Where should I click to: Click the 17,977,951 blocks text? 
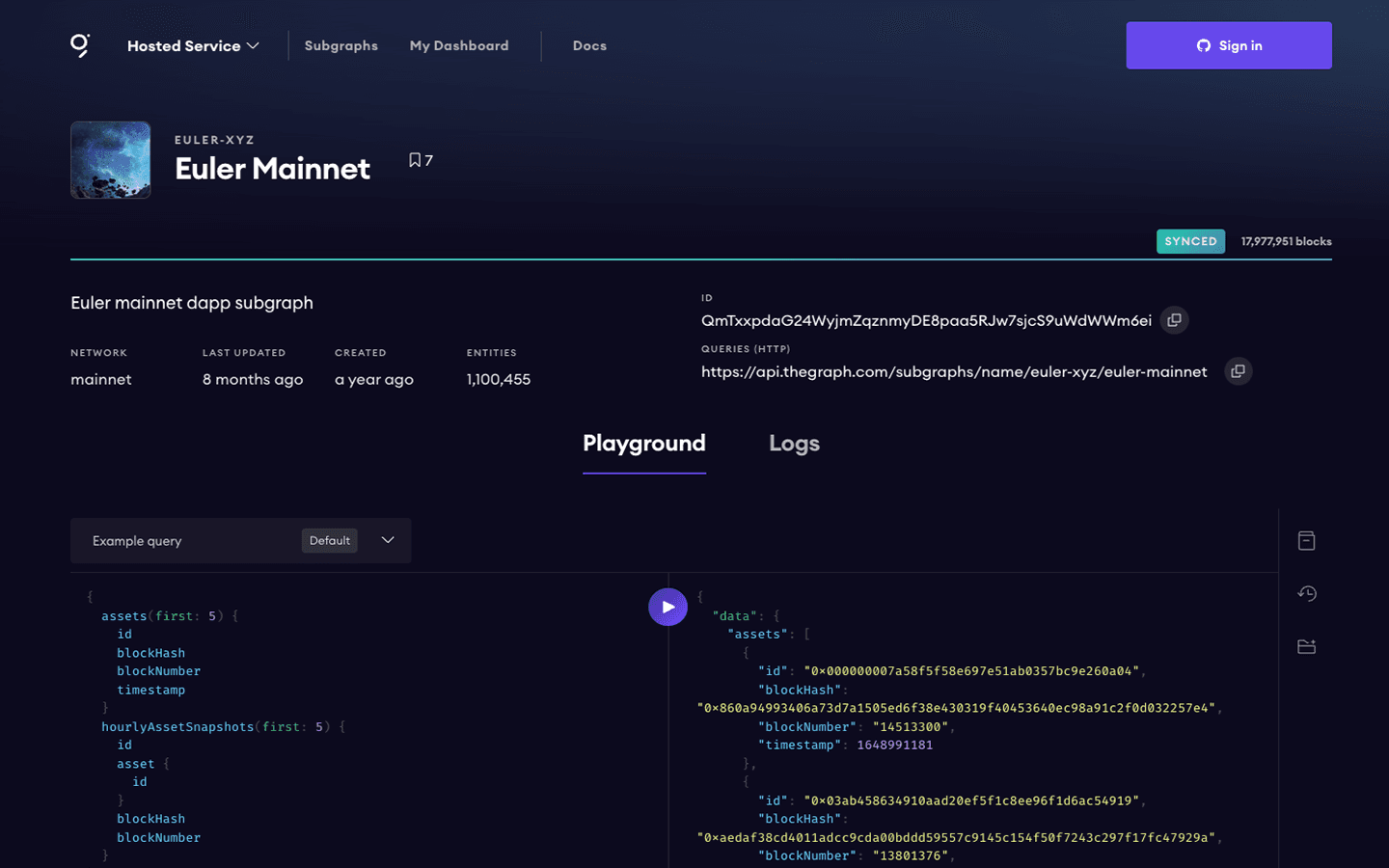(1286, 241)
